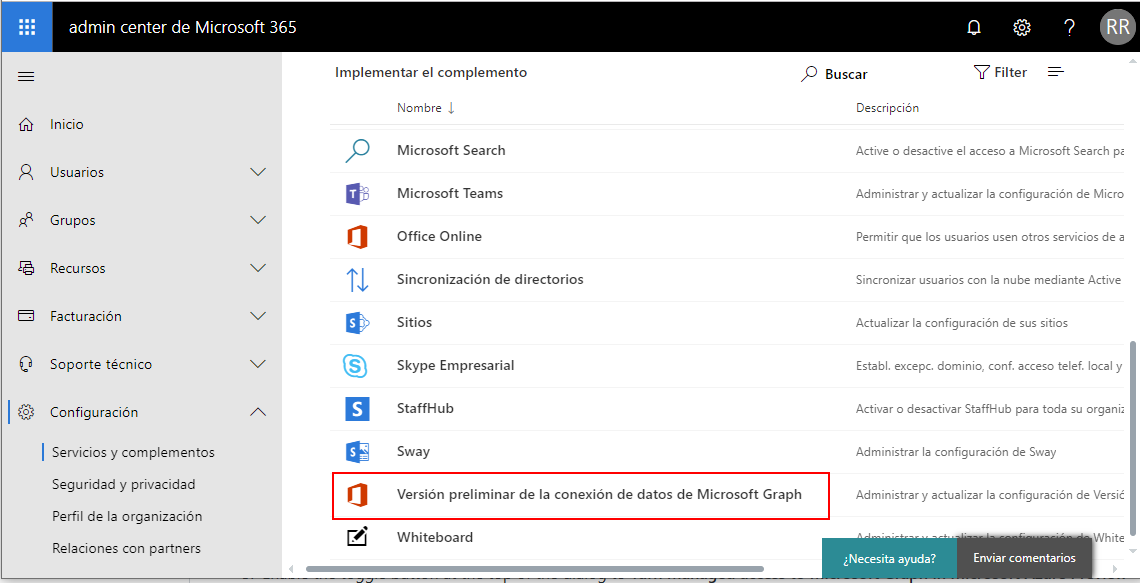Click the ¿Necesita ayuda? button
1140x583 pixels.
pos(889,559)
